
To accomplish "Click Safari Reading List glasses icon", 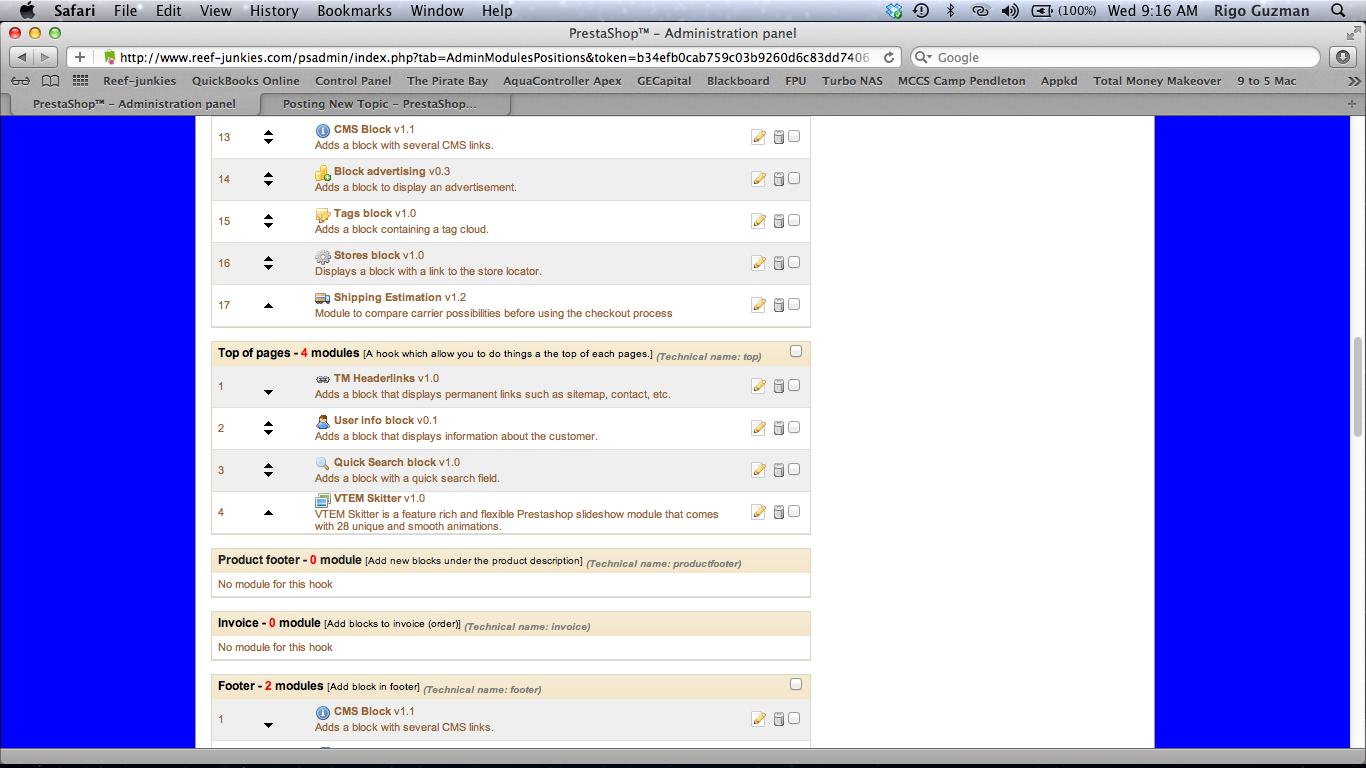I will pos(21,81).
